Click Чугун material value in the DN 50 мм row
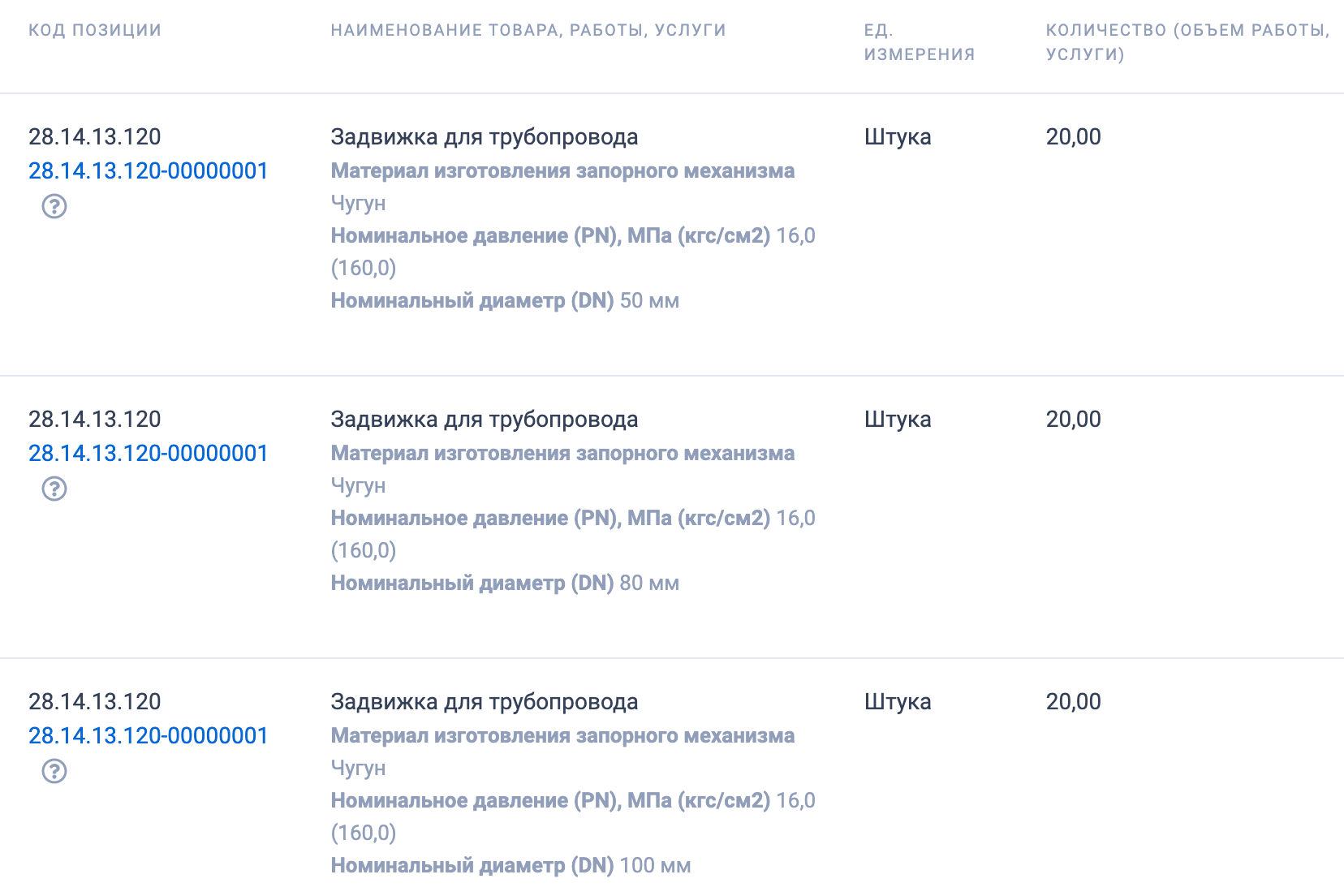This screenshot has width=1344, height=896. (x=358, y=203)
